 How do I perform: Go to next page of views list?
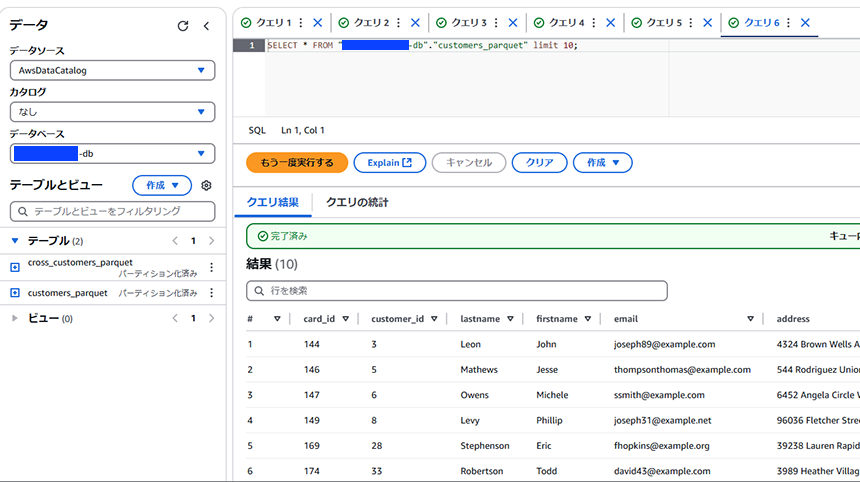(x=211, y=318)
